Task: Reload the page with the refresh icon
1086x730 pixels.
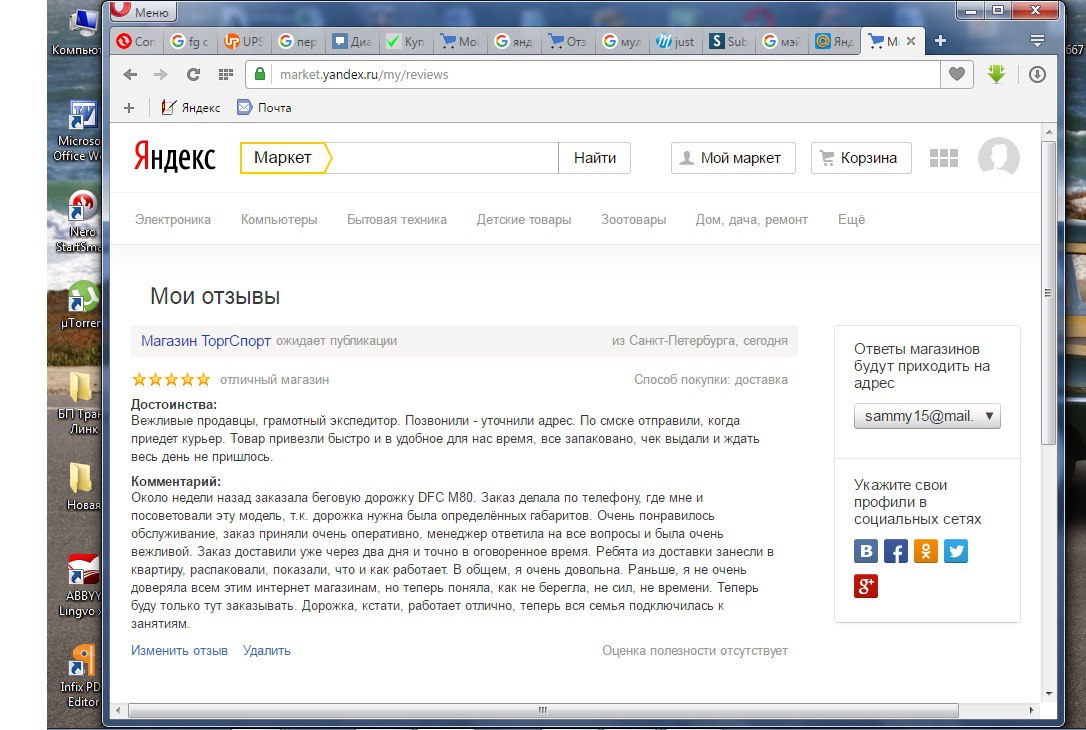Action: click(x=193, y=74)
